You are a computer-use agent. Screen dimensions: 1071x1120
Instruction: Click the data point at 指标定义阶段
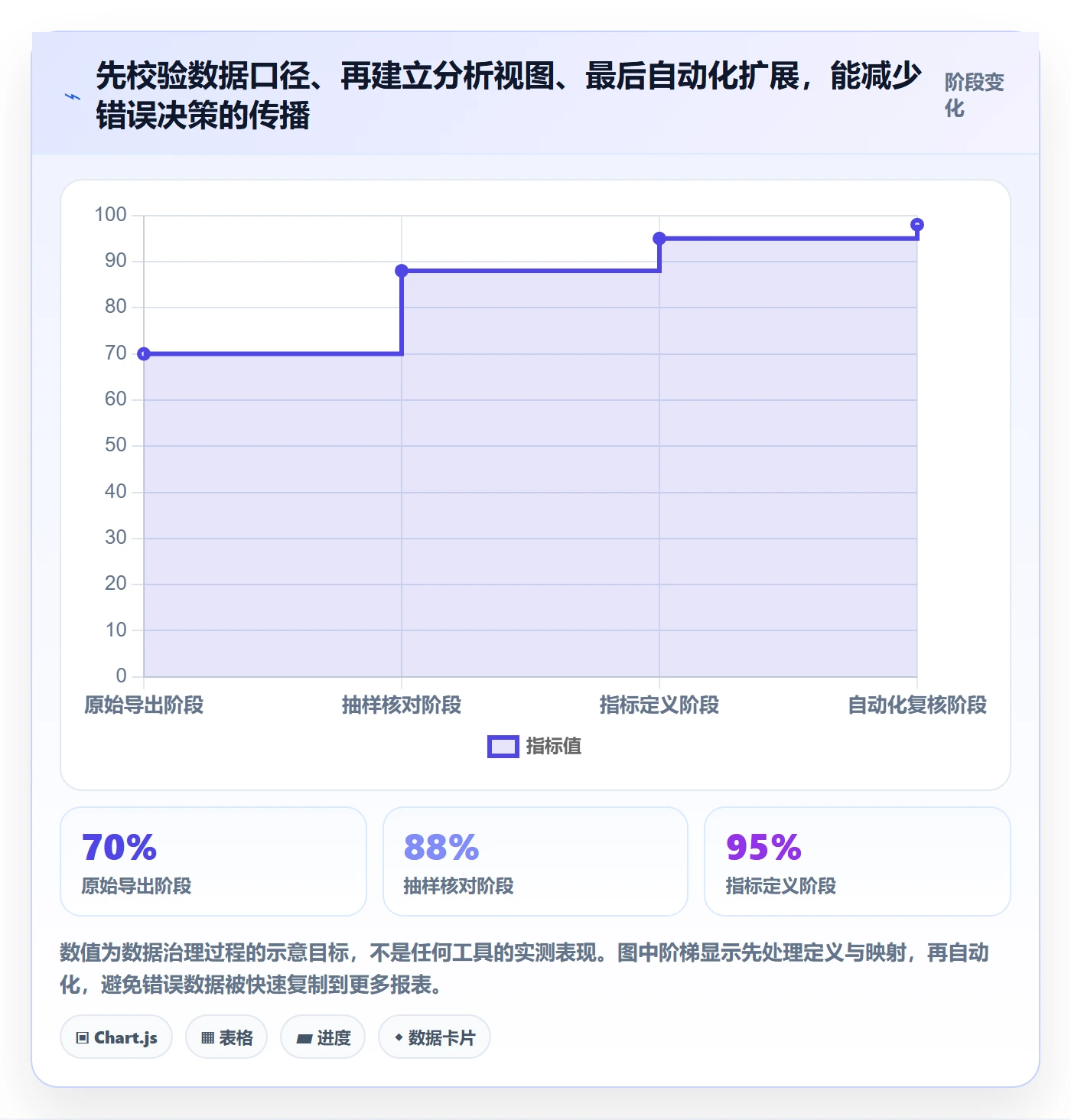[659, 239]
